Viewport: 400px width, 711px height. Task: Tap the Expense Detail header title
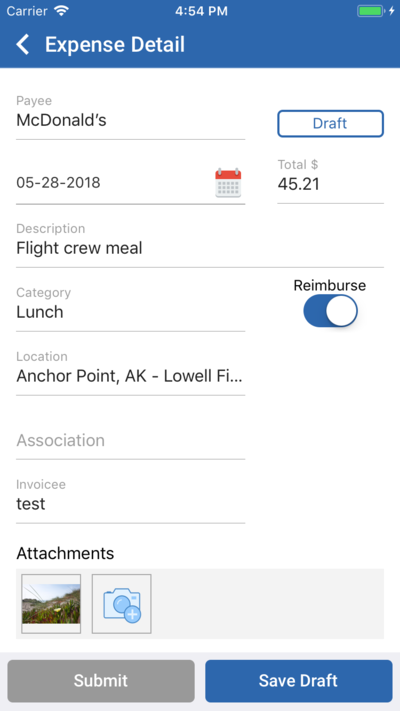tap(115, 45)
